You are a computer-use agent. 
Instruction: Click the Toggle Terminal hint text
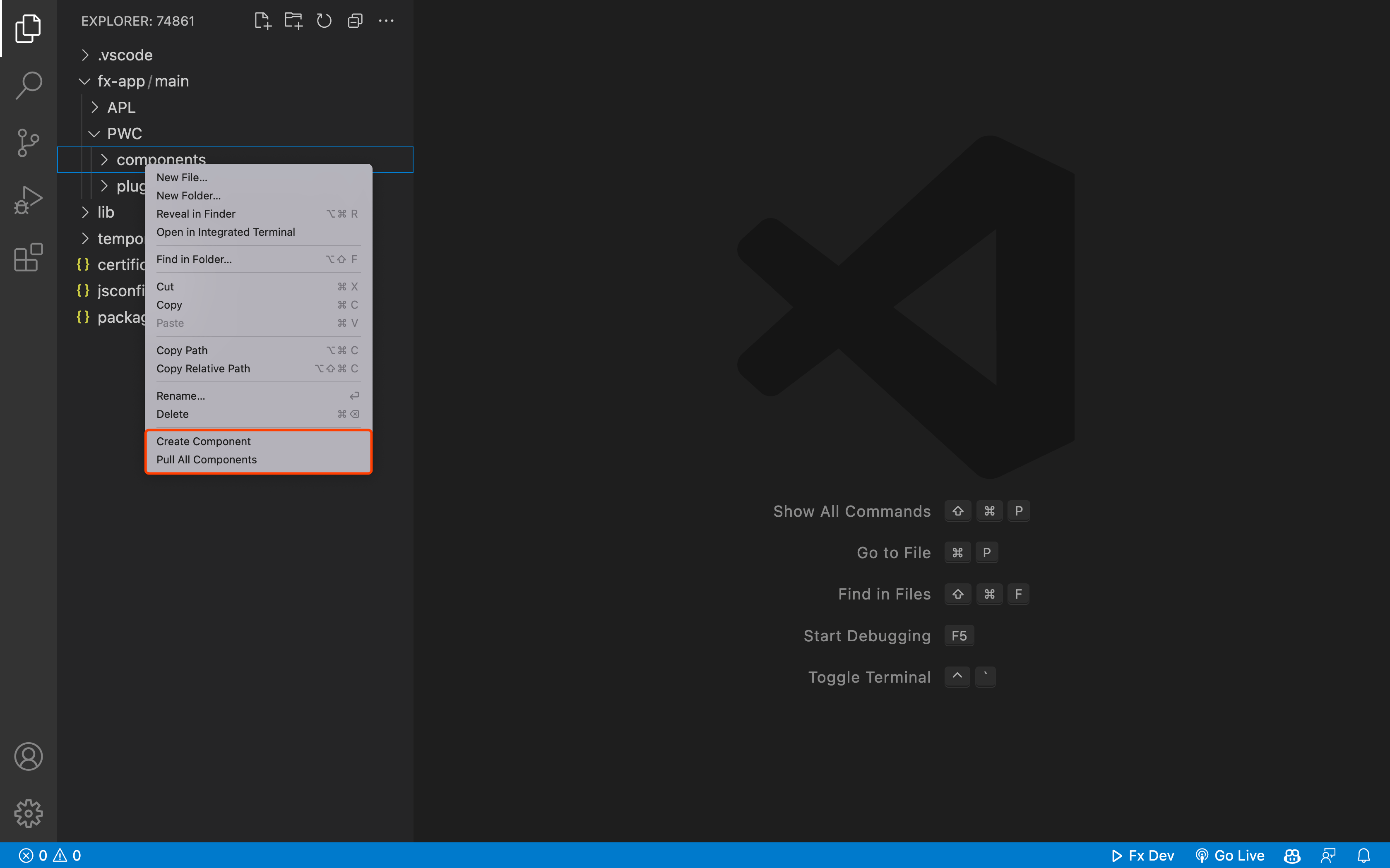coord(870,677)
